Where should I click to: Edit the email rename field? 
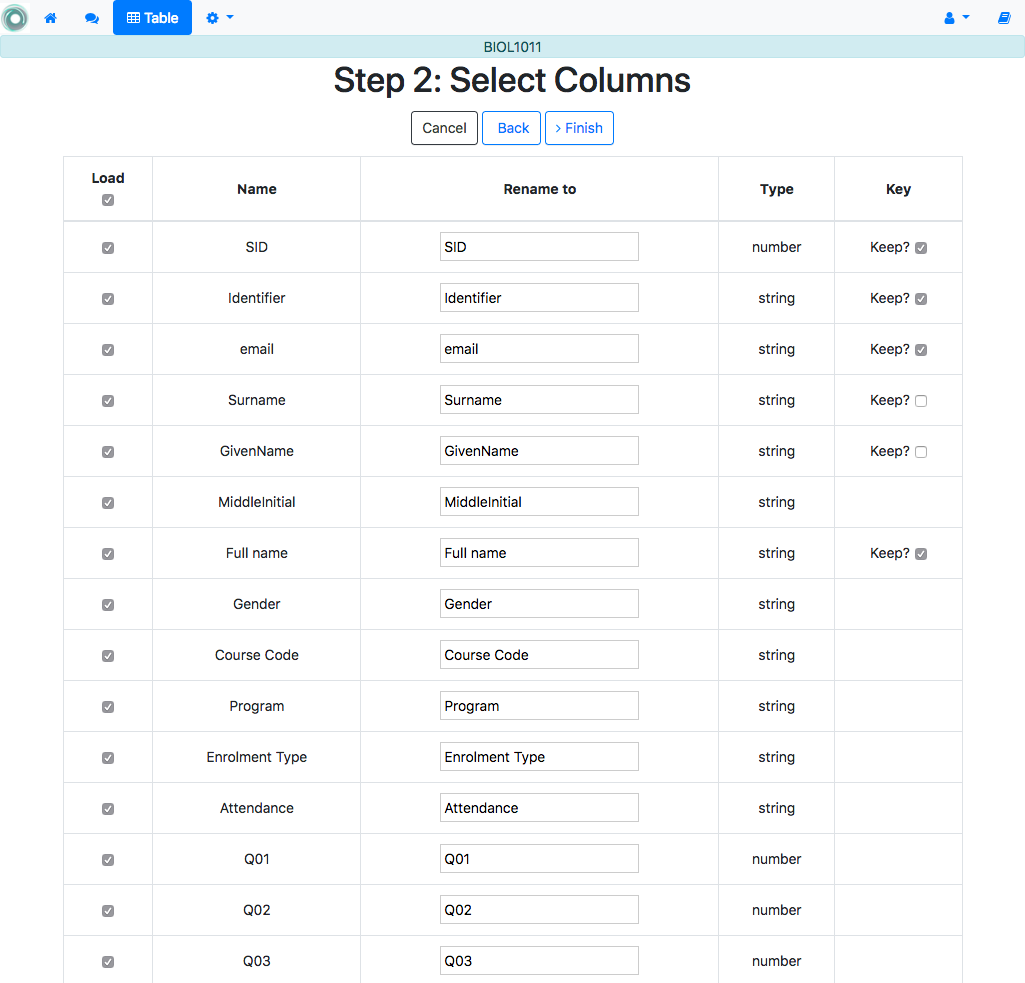tap(539, 348)
